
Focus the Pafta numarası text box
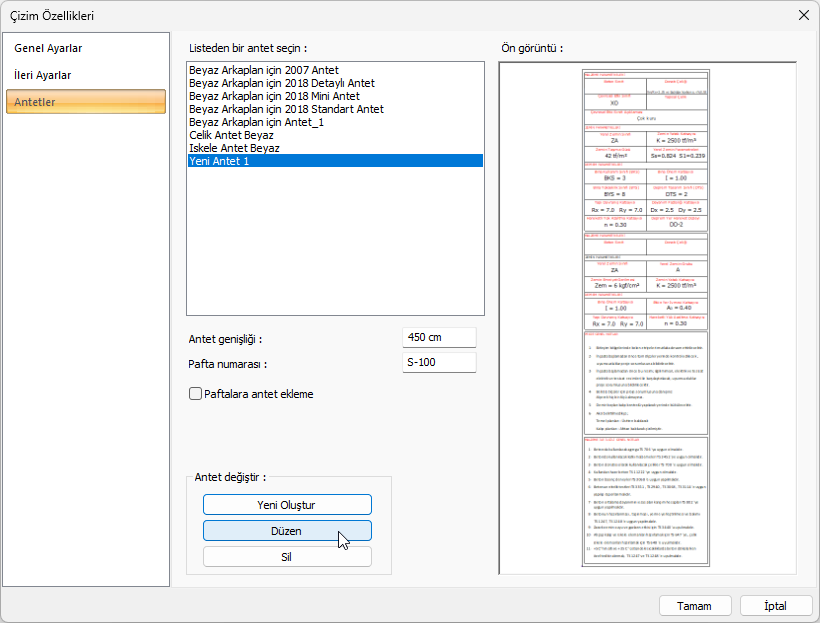tap(439, 362)
